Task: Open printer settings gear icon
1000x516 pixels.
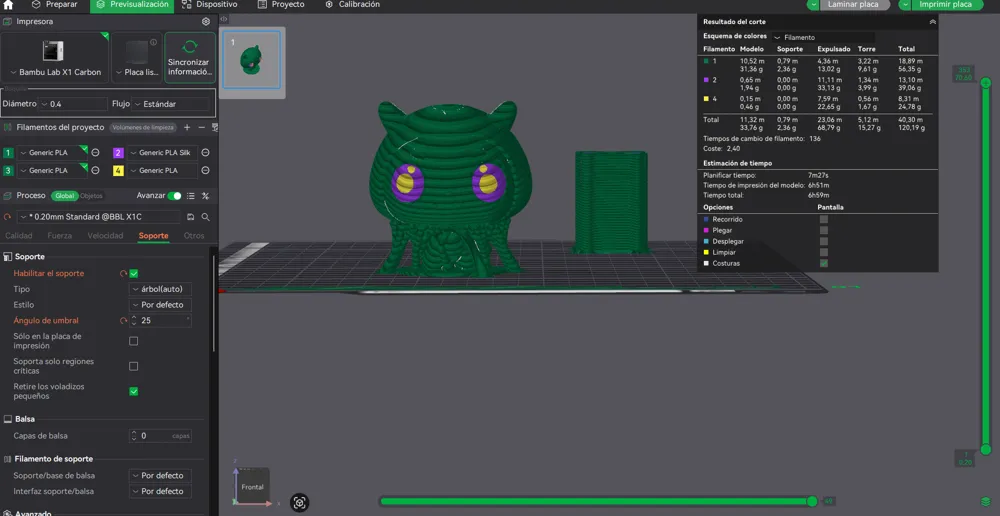Action: pos(206,22)
